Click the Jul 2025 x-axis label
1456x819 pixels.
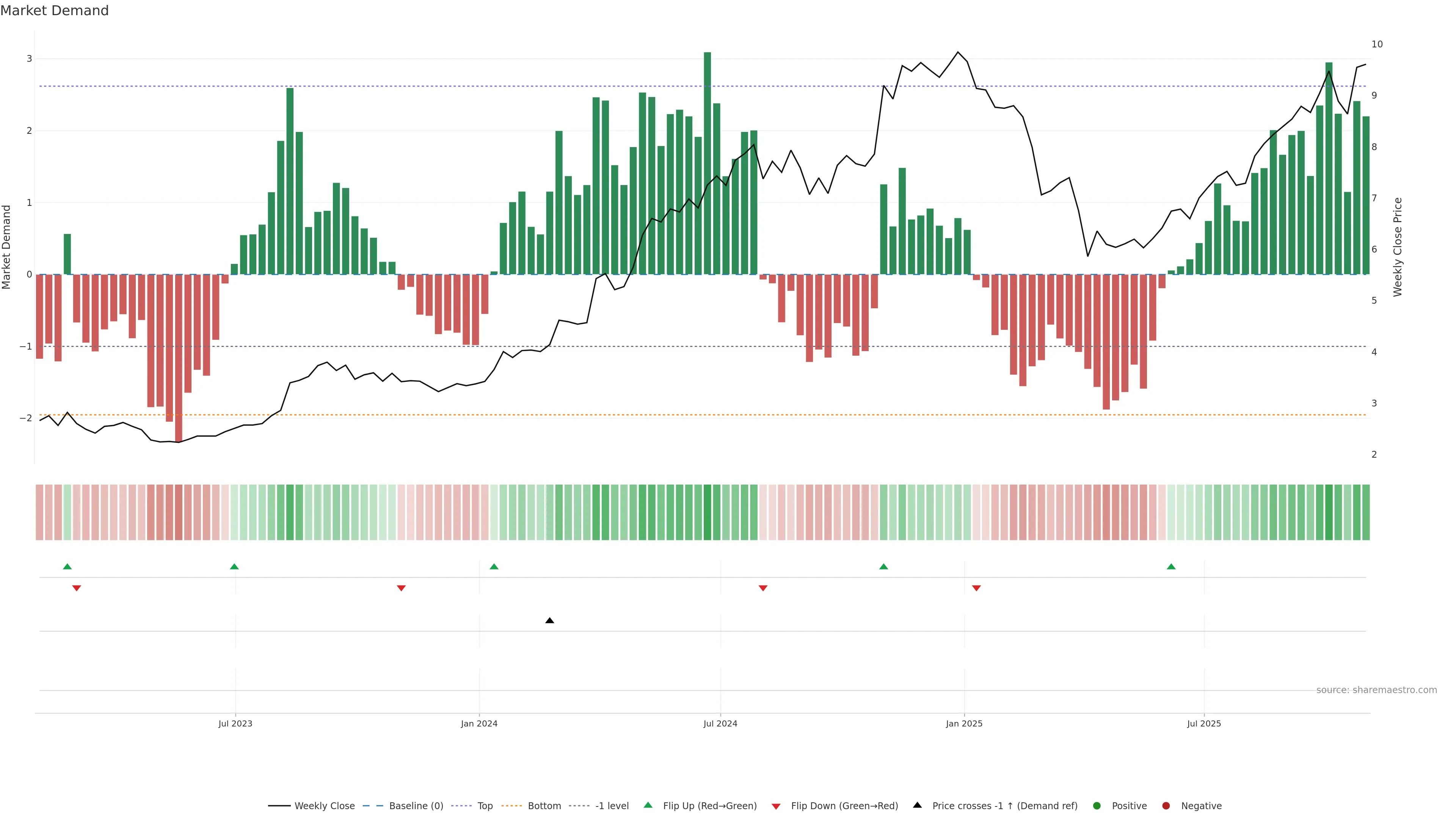pos(1204,723)
